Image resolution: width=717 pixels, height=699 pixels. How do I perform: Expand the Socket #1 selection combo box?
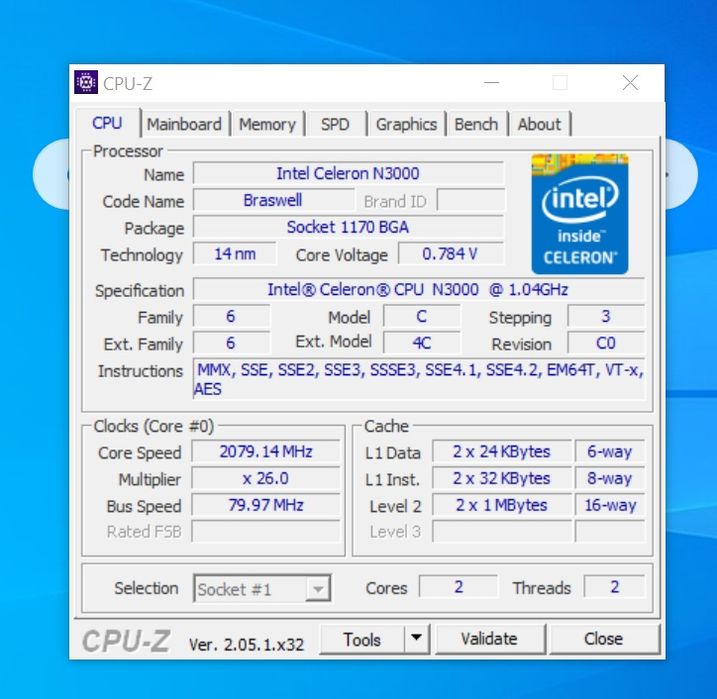pos(262,588)
